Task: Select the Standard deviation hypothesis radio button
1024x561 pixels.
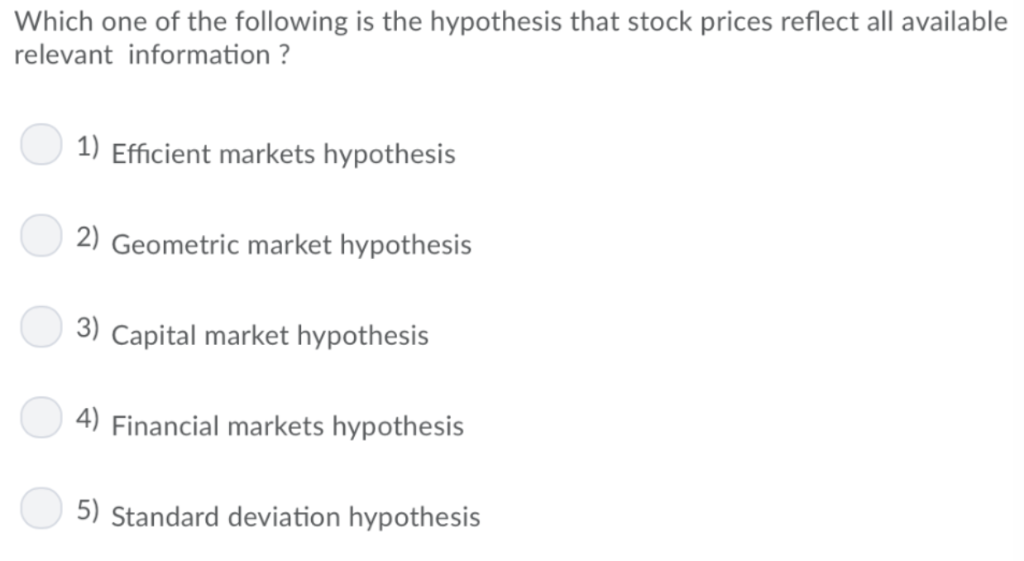Action: click(x=41, y=507)
